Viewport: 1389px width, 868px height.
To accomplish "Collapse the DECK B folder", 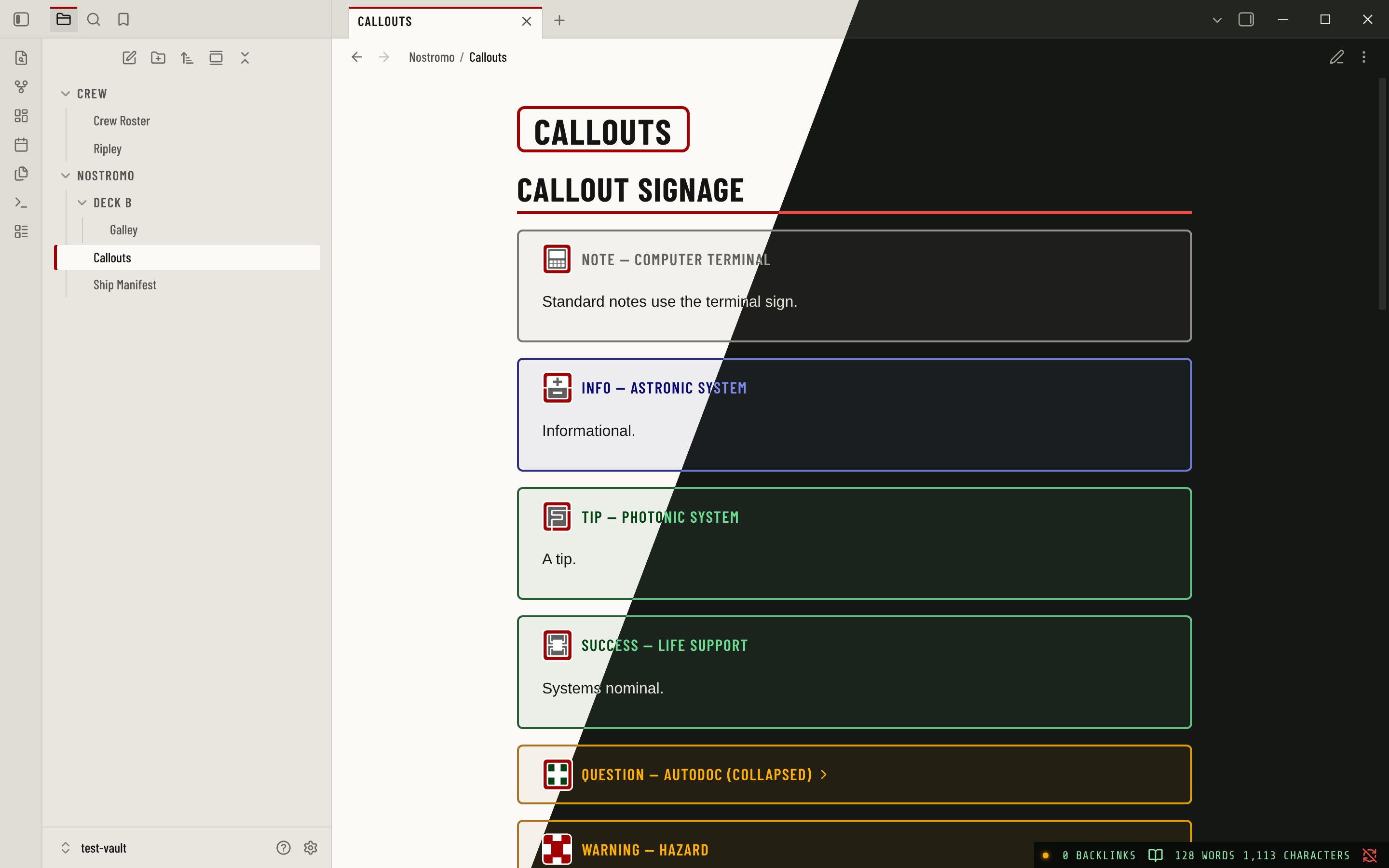I will (195, 203).
